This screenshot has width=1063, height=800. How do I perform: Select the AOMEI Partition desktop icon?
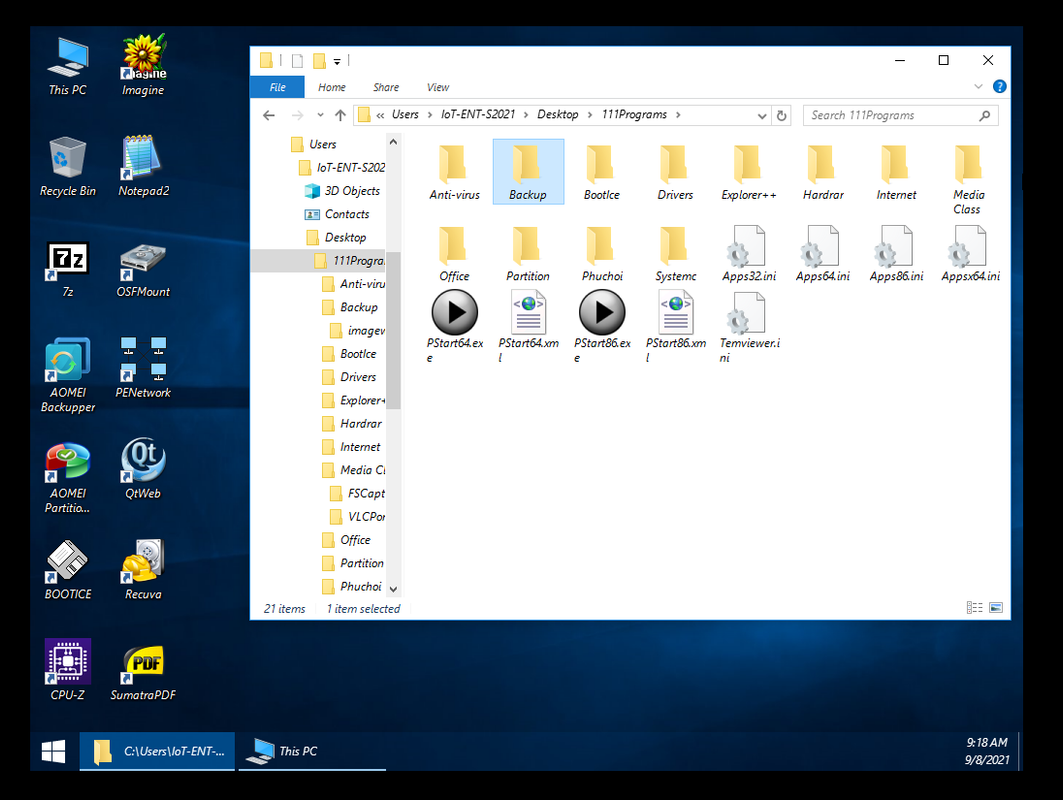point(67,478)
